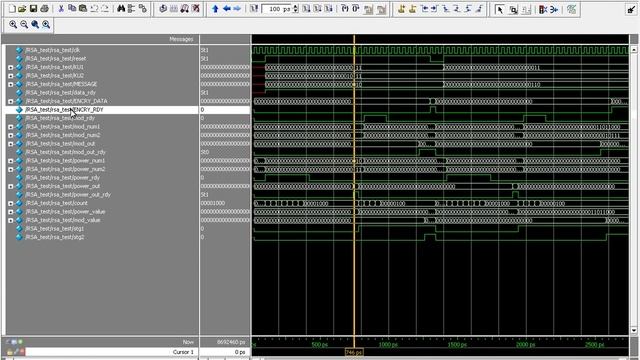Click the Restart simulation icon
Image resolution: width=640 pixels, height=360 pixels.
[254, 9]
